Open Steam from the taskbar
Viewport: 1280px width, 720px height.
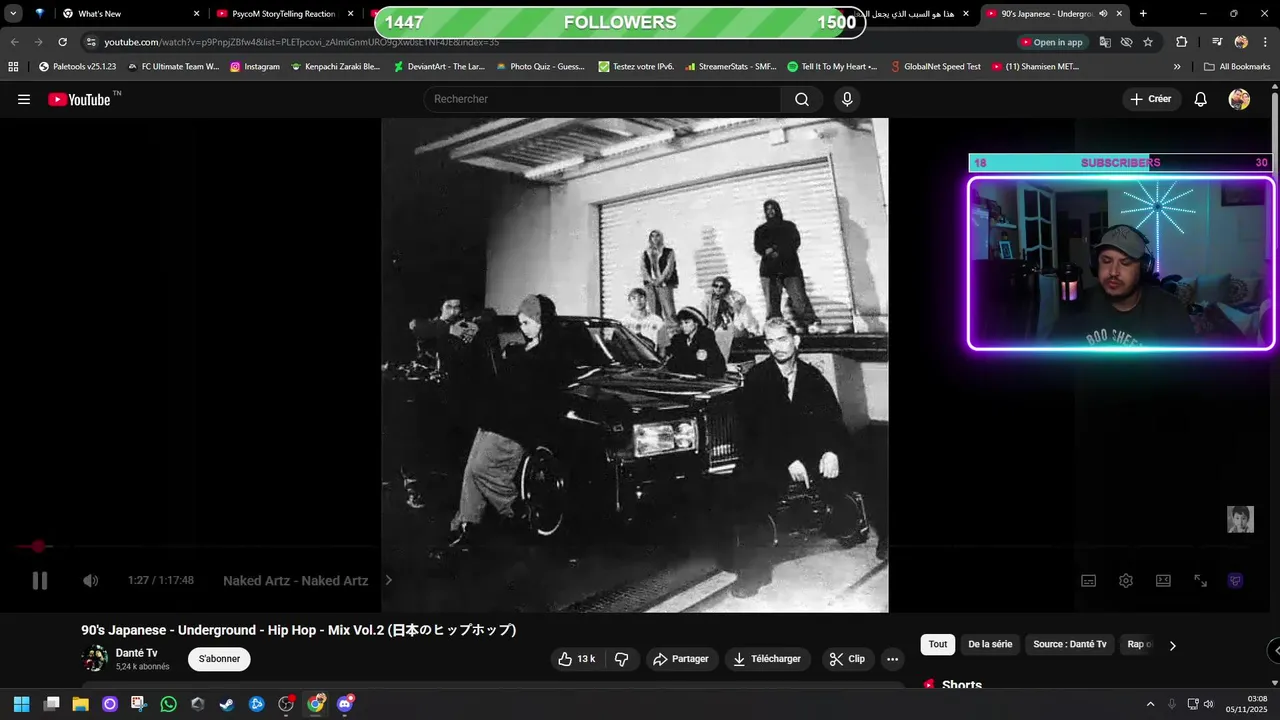(227, 704)
